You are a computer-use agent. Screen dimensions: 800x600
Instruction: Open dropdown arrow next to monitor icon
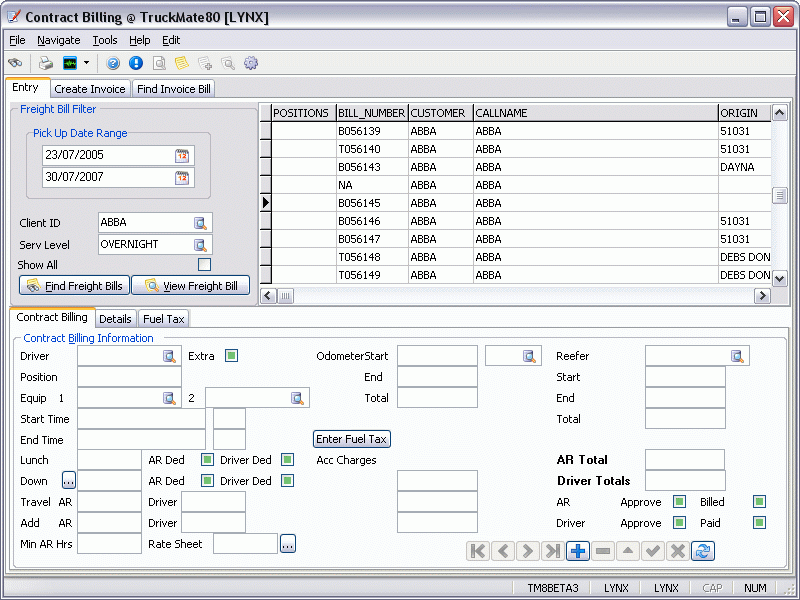[x=87, y=63]
